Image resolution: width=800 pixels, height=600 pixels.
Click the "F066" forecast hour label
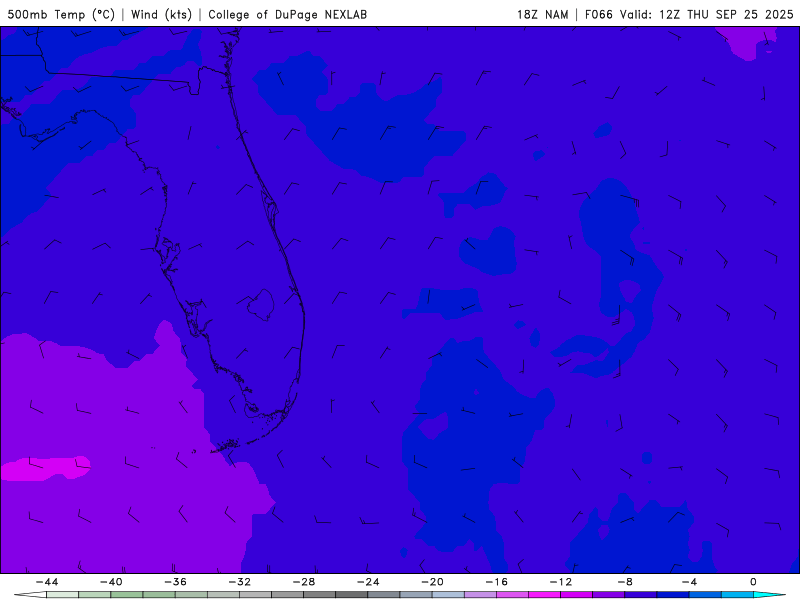pyautogui.click(x=598, y=14)
